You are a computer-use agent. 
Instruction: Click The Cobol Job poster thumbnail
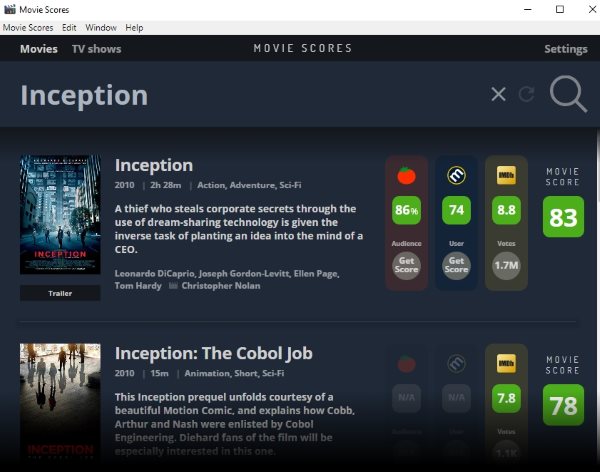tap(60, 402)
